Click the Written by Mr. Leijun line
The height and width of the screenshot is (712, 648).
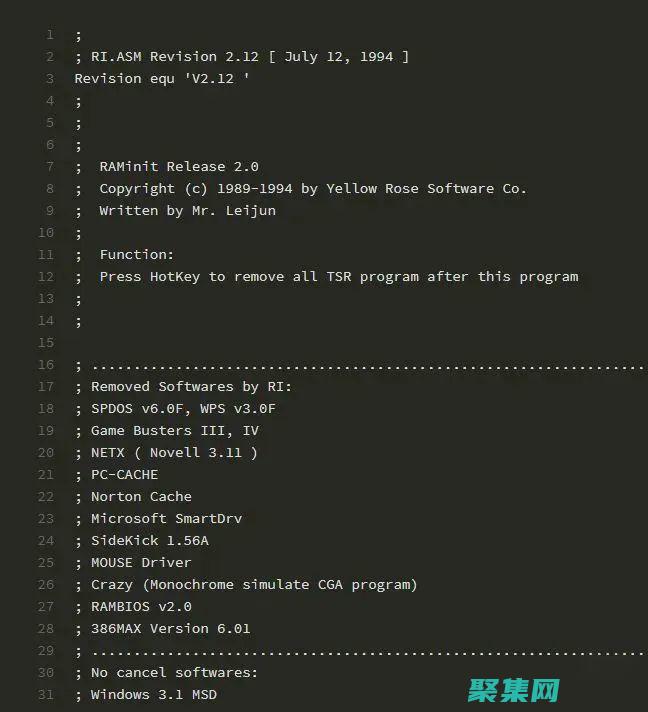pyautogui.click(x=187, y=210)
